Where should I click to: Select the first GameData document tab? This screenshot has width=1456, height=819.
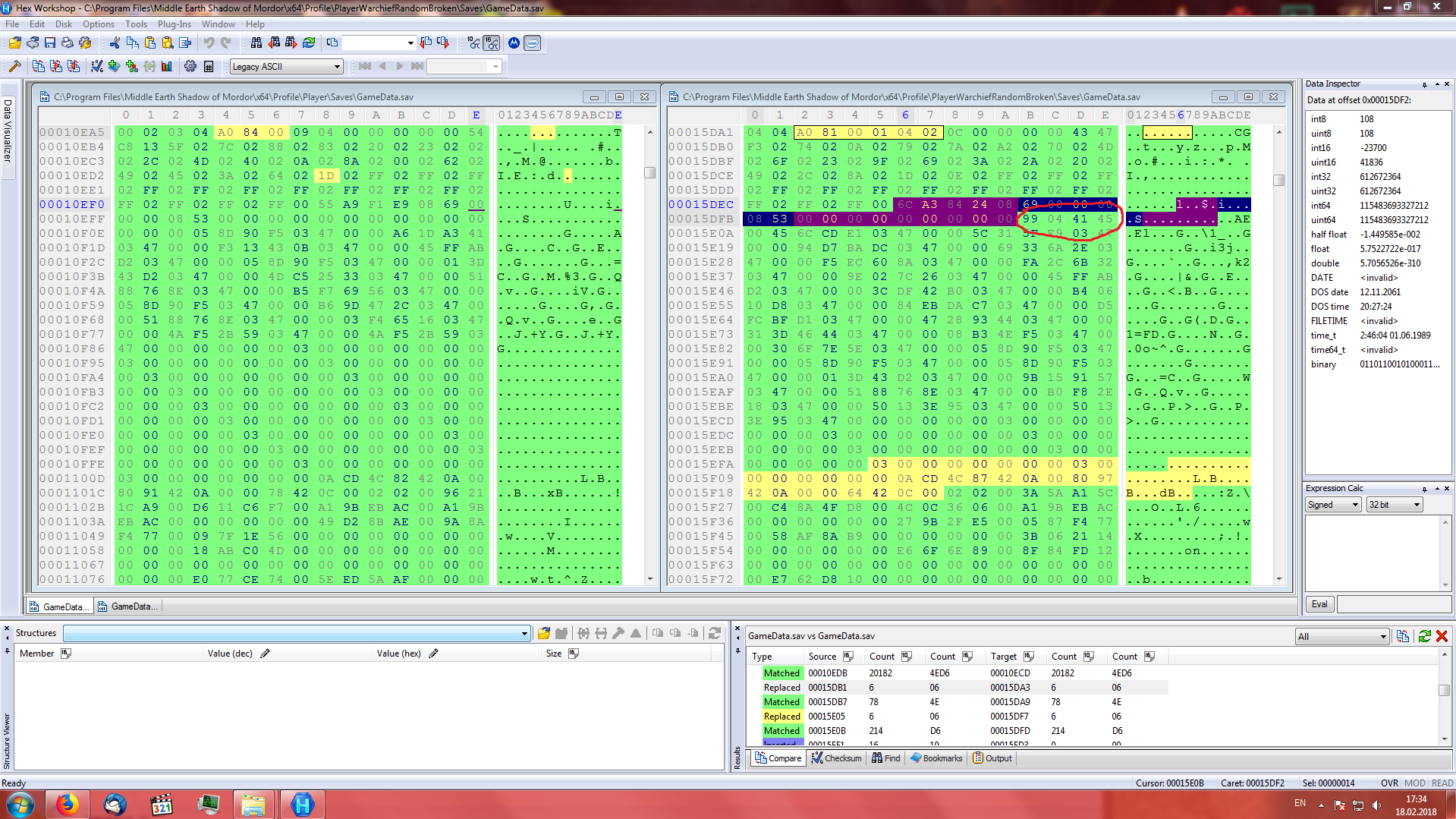pos(58,606)
